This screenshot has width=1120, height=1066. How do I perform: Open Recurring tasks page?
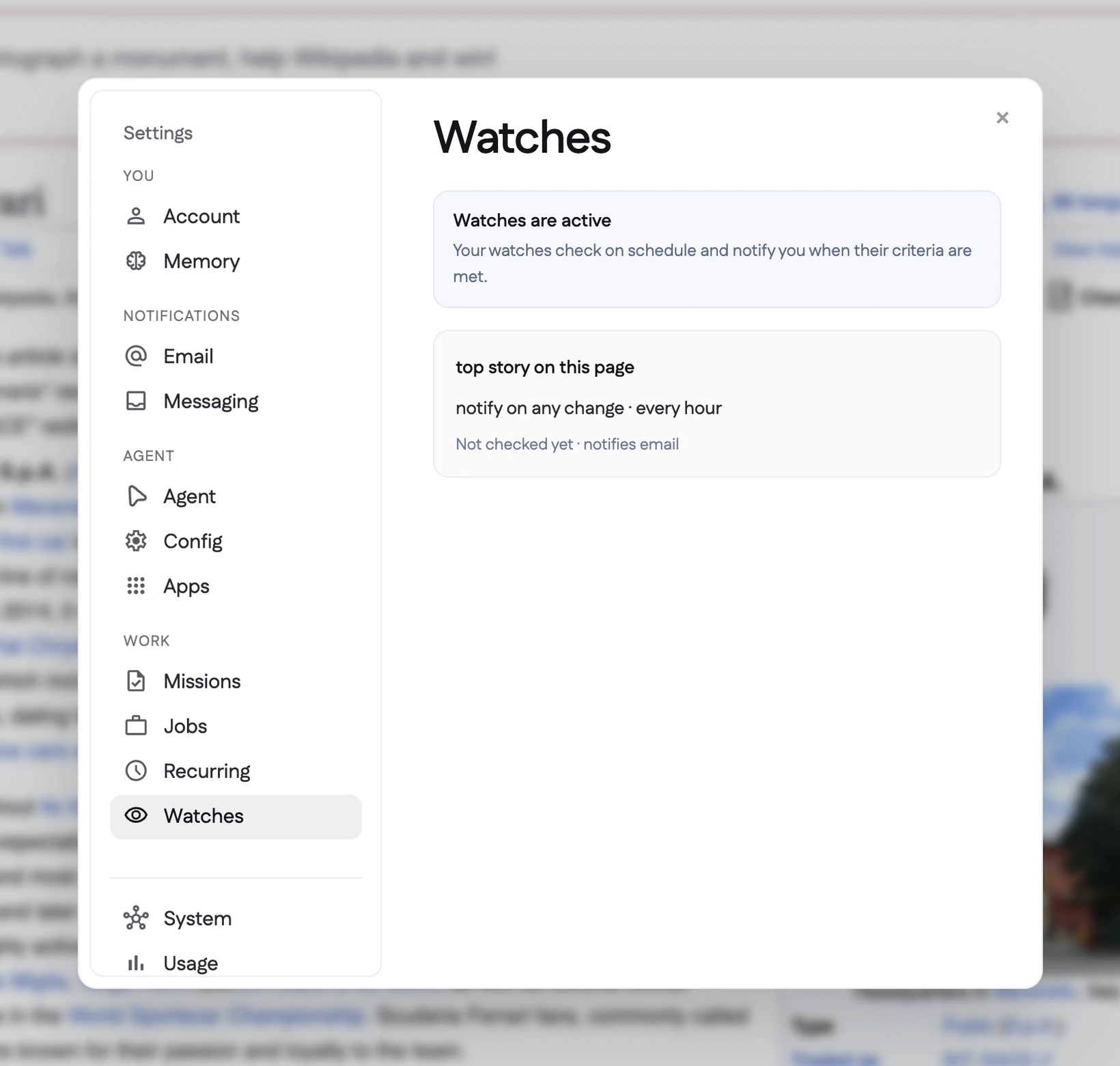point(236,772)
